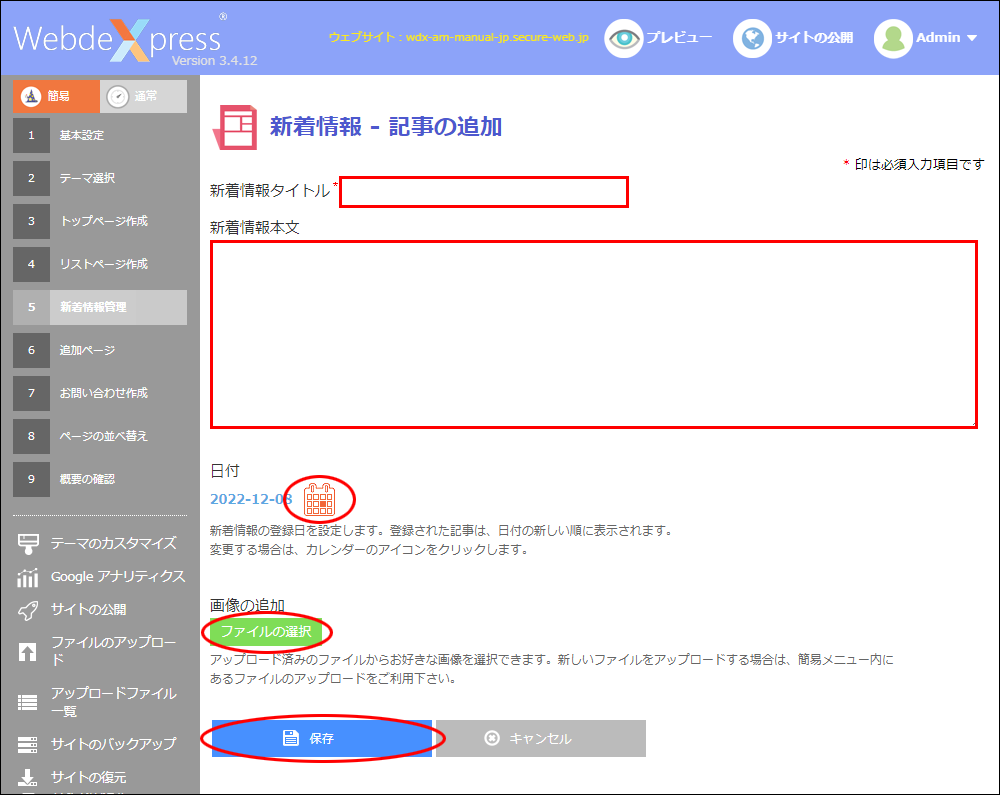1000x795 pixels.
Task: Select step 5 新着情報管理
Action: 100,307
